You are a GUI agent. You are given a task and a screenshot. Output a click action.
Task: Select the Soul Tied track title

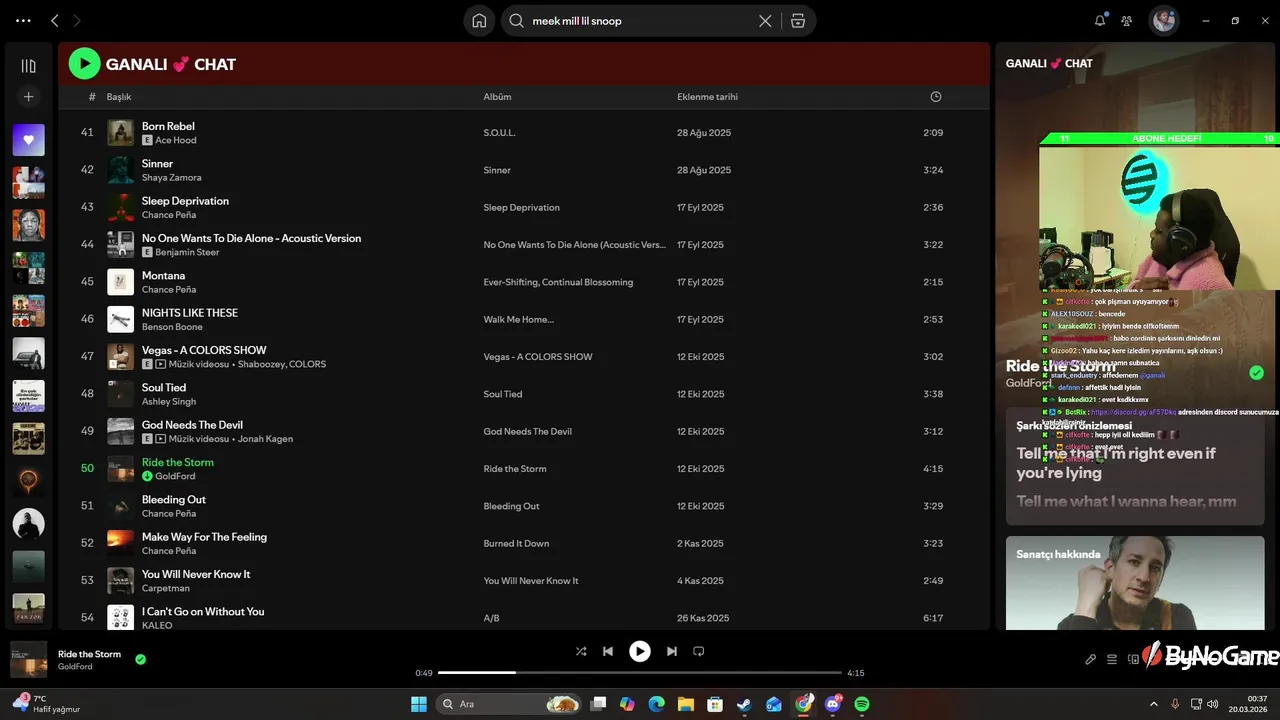point(164,387)
